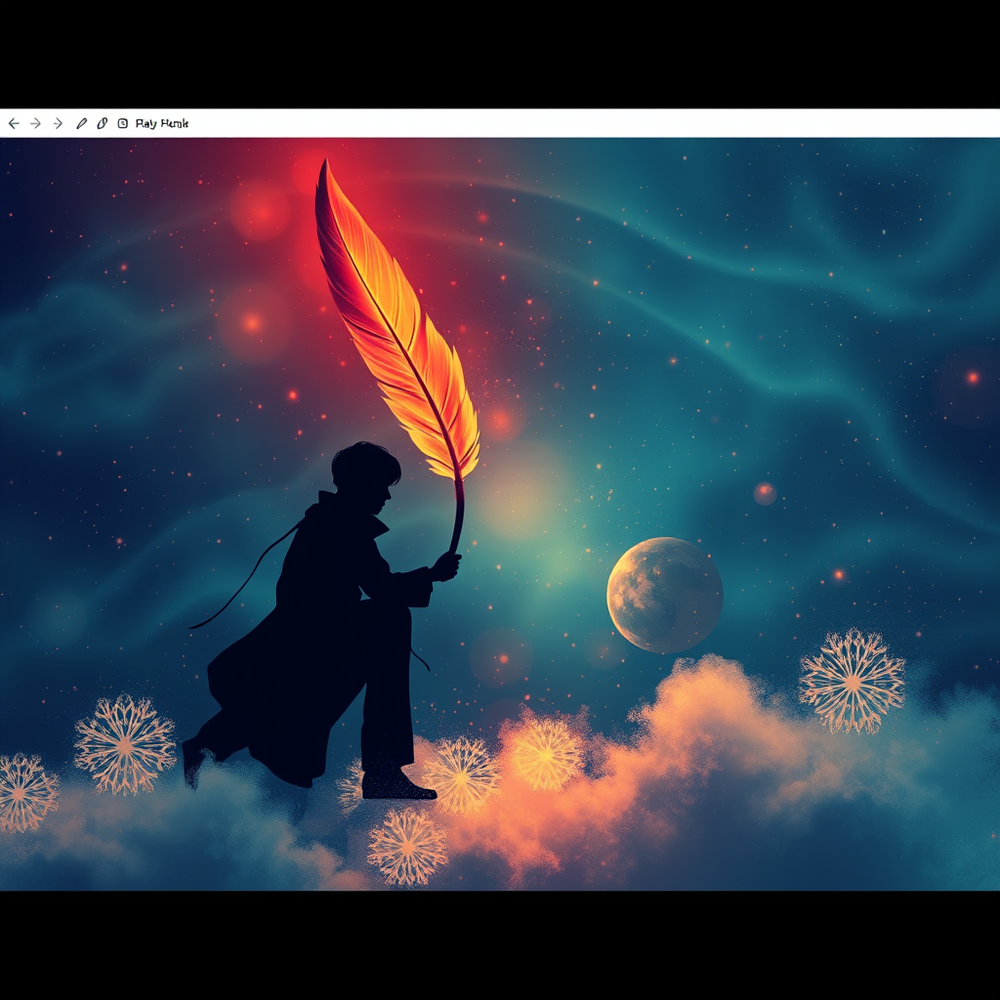This screenshot has width=1000, height=1000.
Task: Click the moon in the image
Action: click(x=664, y=595)
